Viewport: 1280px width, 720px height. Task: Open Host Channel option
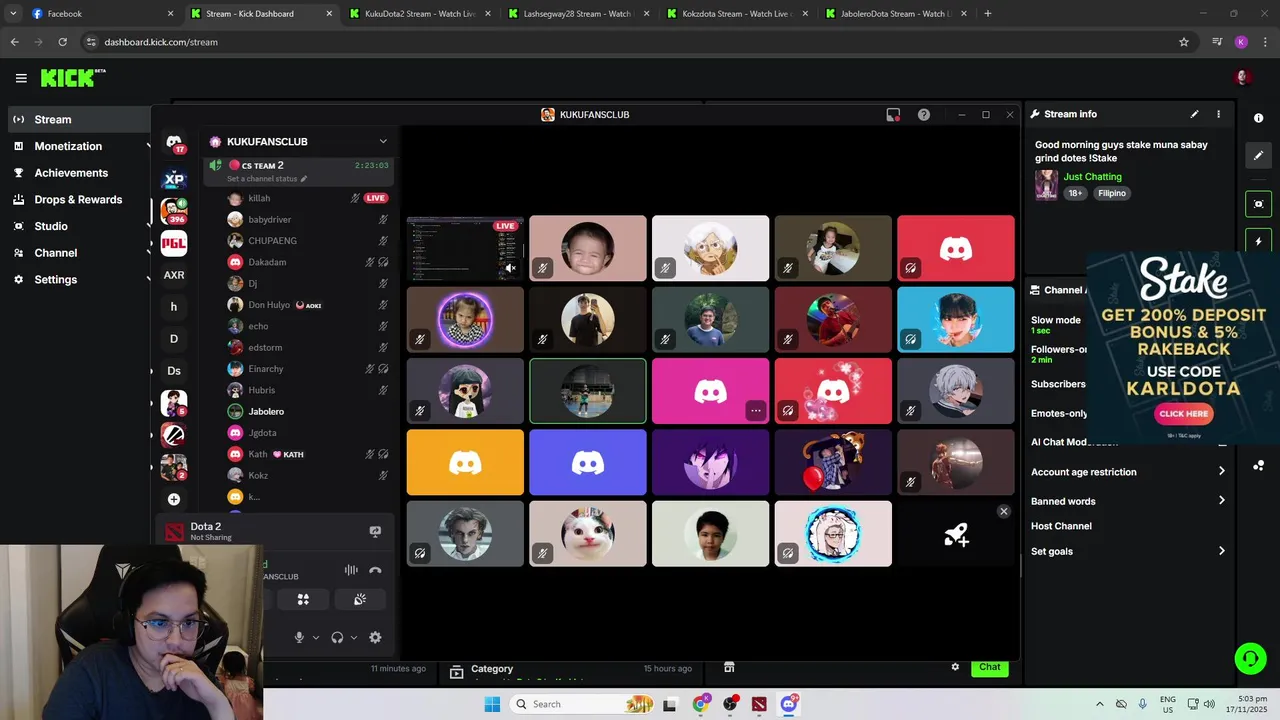click(x=1061, y=526)
